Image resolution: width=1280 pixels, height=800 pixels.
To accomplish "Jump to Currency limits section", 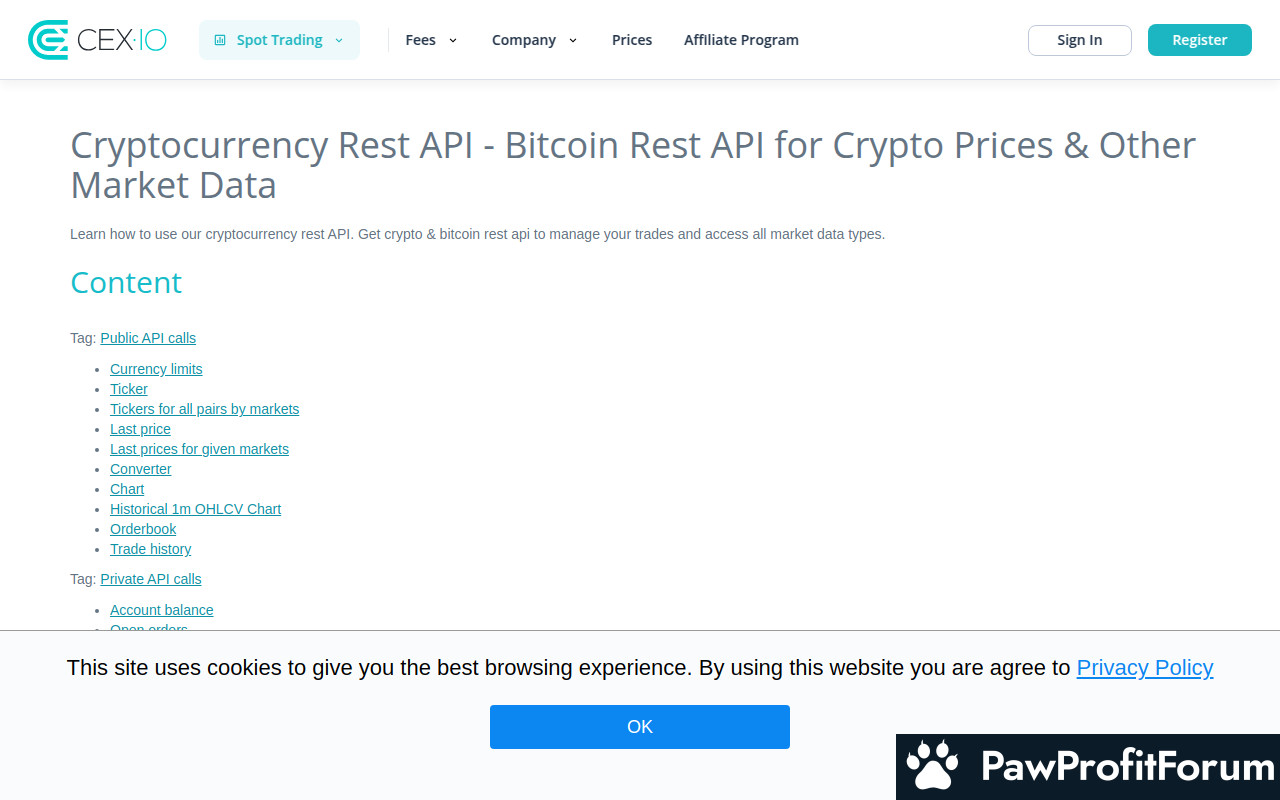I will pos(156,369).
